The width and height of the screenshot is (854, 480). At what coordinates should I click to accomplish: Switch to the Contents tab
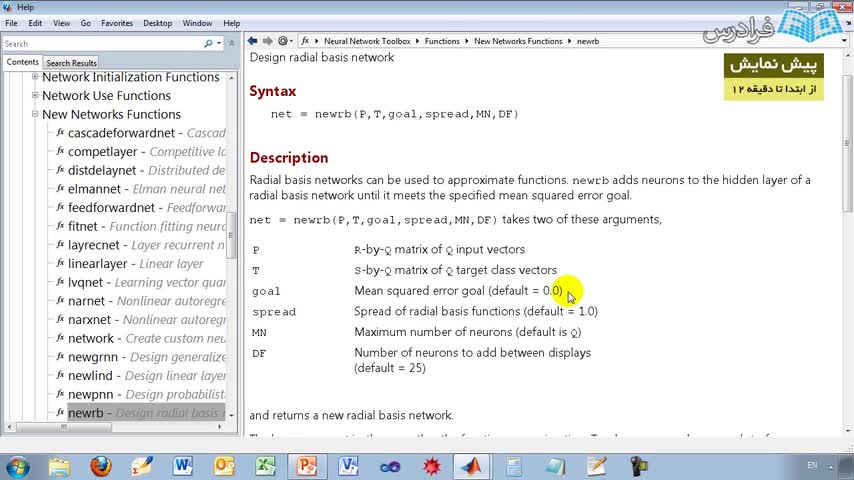22,62
